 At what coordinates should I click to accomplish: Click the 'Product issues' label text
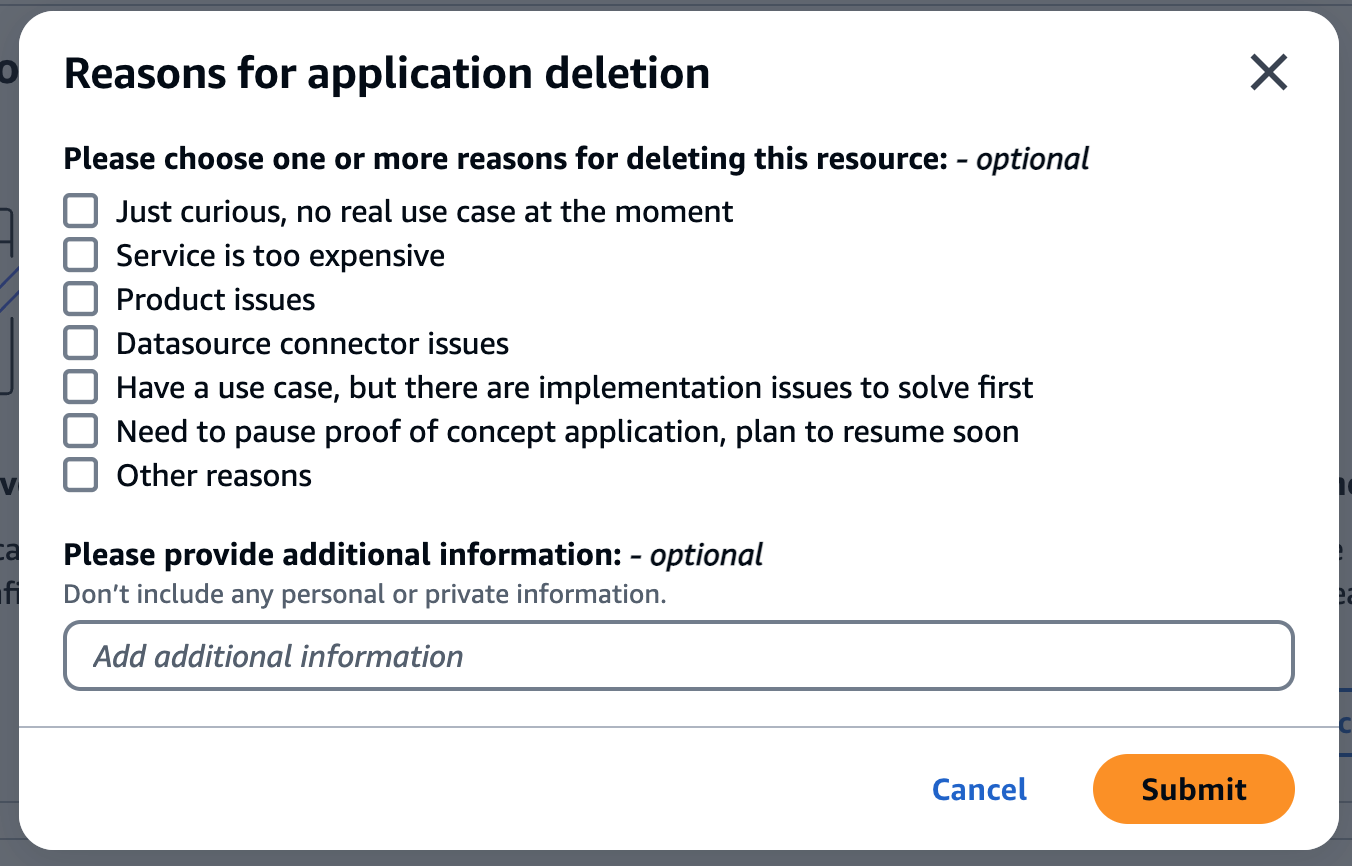pos(215,300)
